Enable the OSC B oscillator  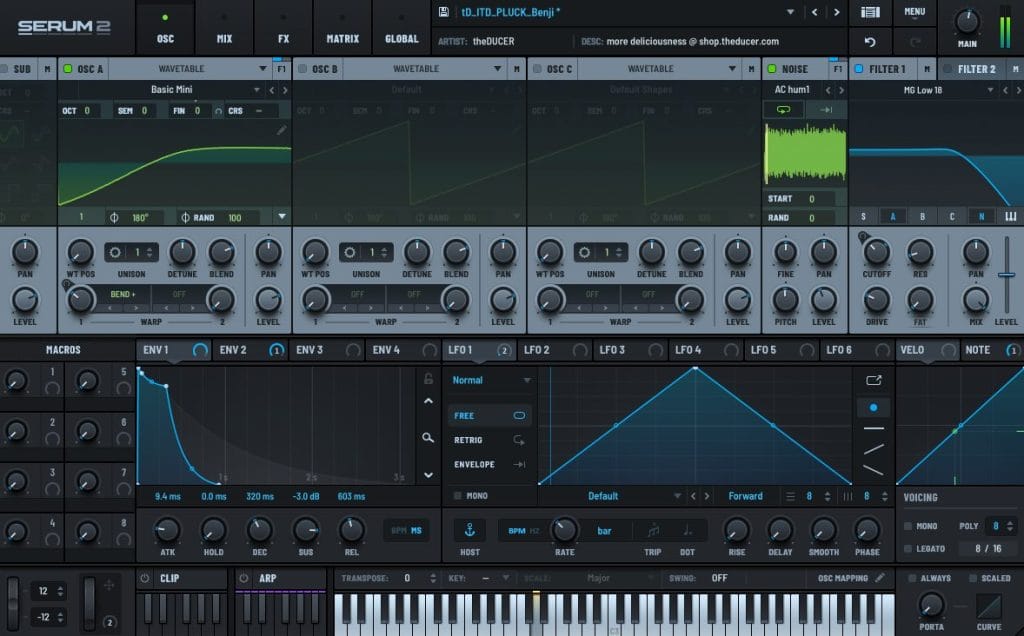pos(303,69)
